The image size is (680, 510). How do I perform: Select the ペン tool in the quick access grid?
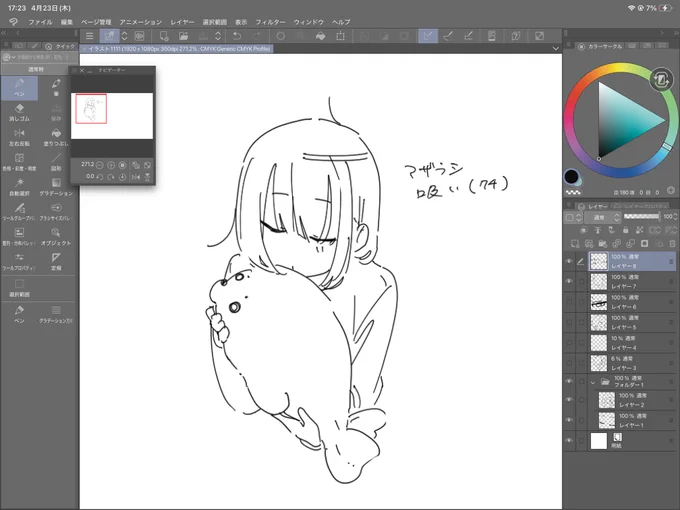tap(19, 88)
